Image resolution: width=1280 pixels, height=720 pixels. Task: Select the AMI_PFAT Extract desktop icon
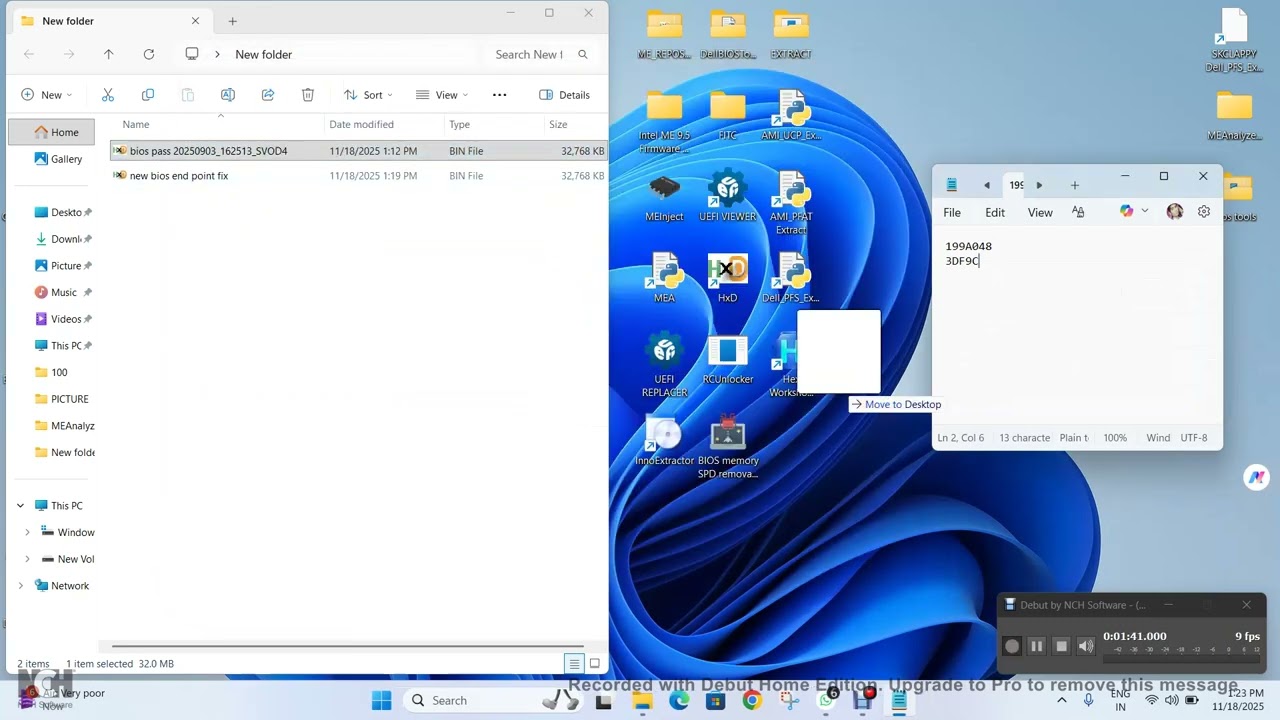[x=791, y=203]
